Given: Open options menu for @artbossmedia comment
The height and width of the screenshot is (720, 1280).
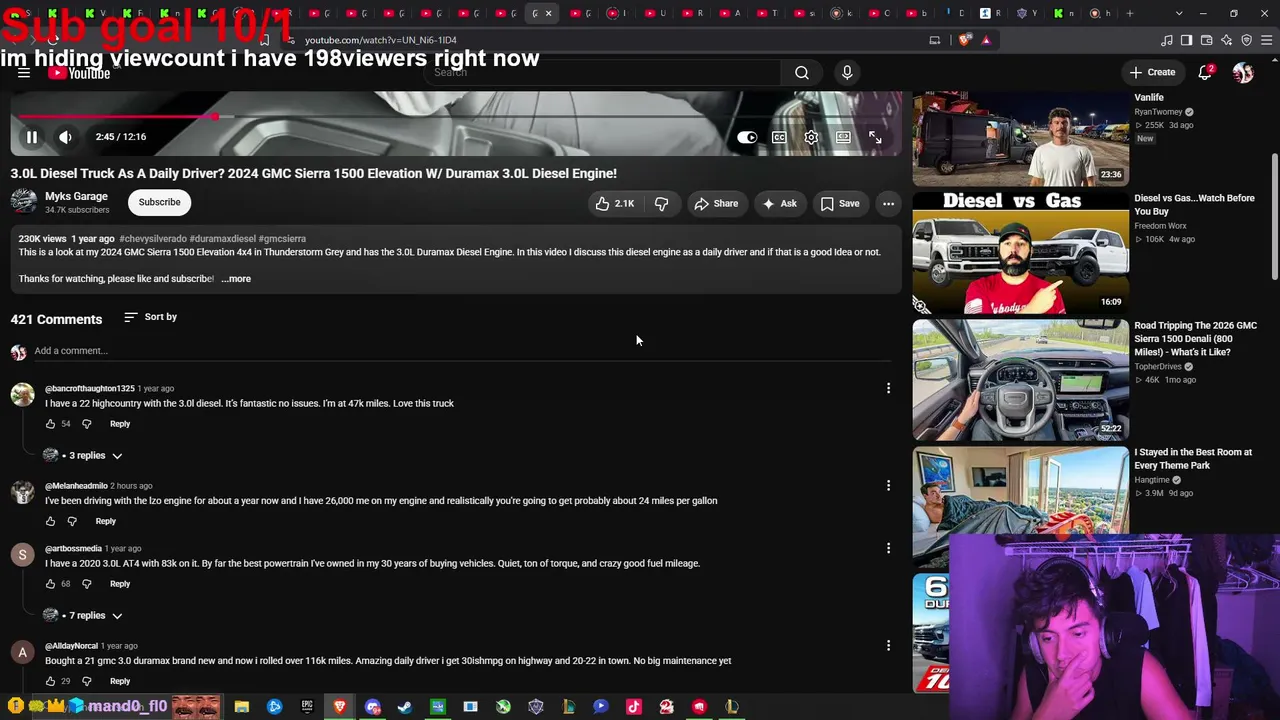Looking at the screenshot, I should coord(888,548).
